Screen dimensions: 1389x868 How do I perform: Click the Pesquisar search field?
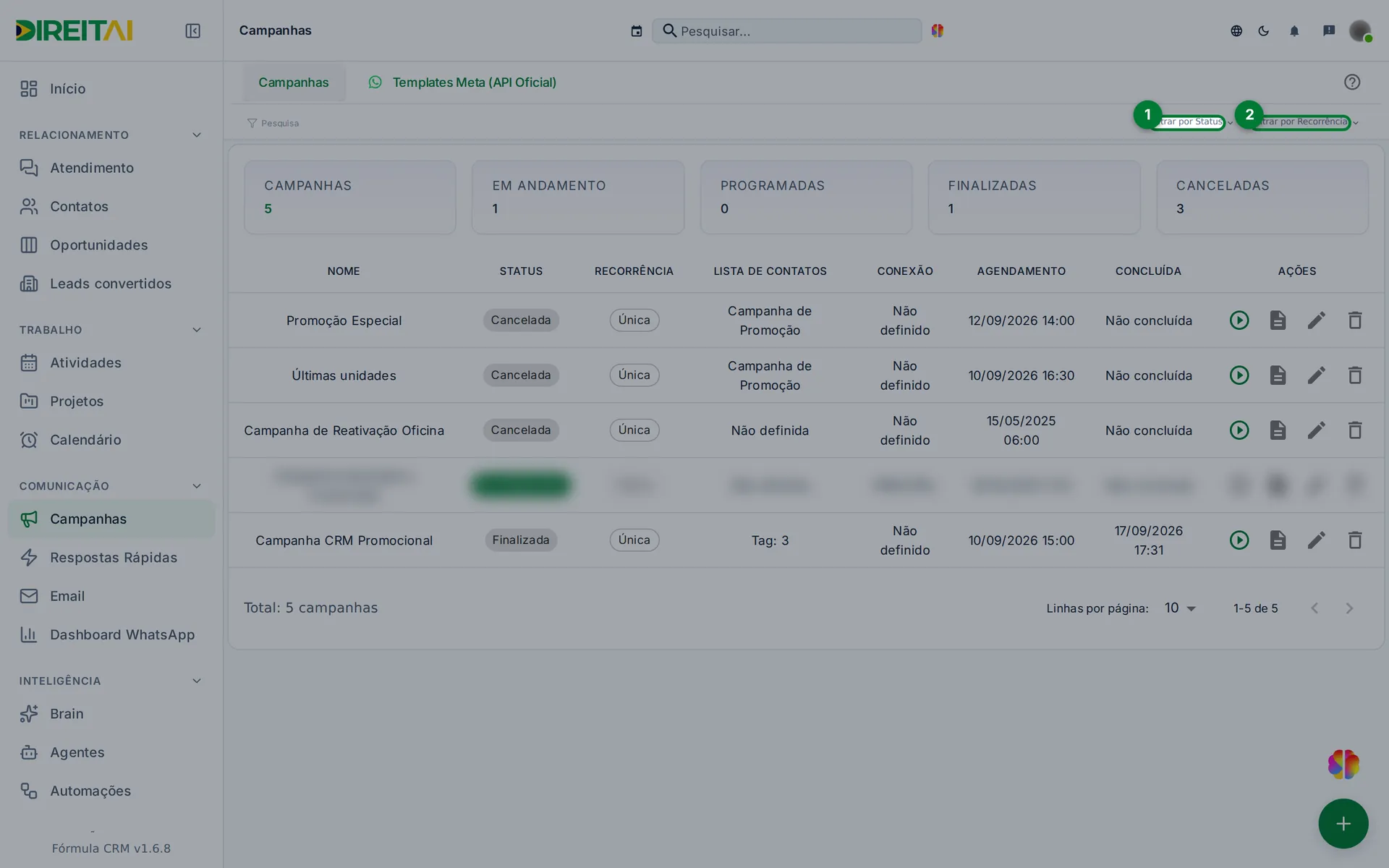[787, 30]
